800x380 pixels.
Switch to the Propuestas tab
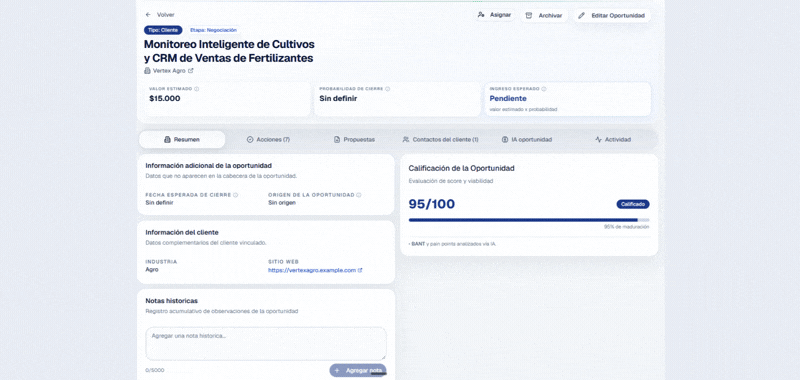(354, 139)
